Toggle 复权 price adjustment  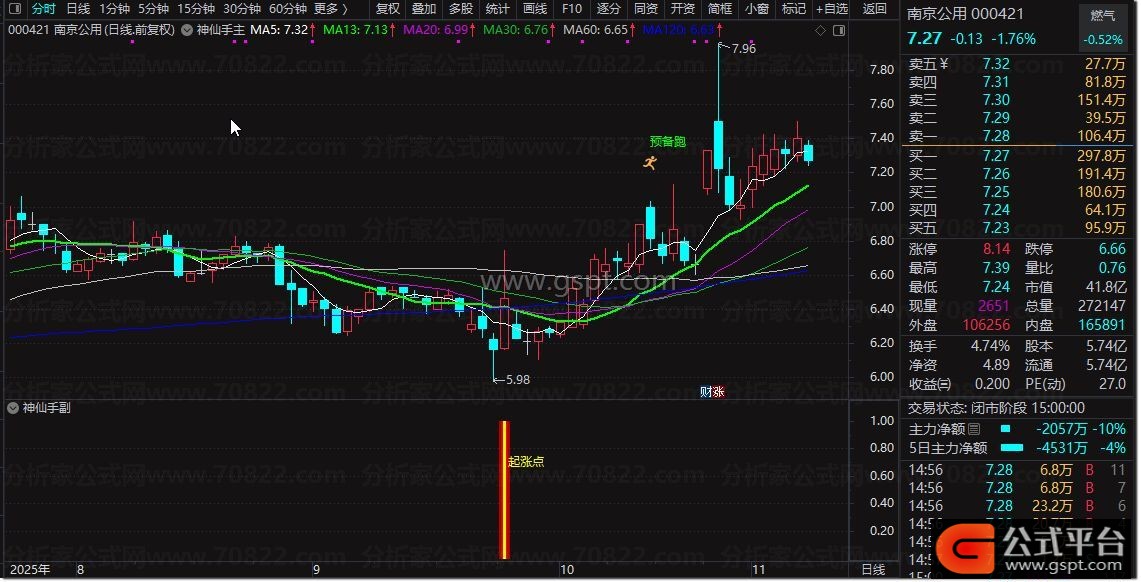tap(388, 9)
